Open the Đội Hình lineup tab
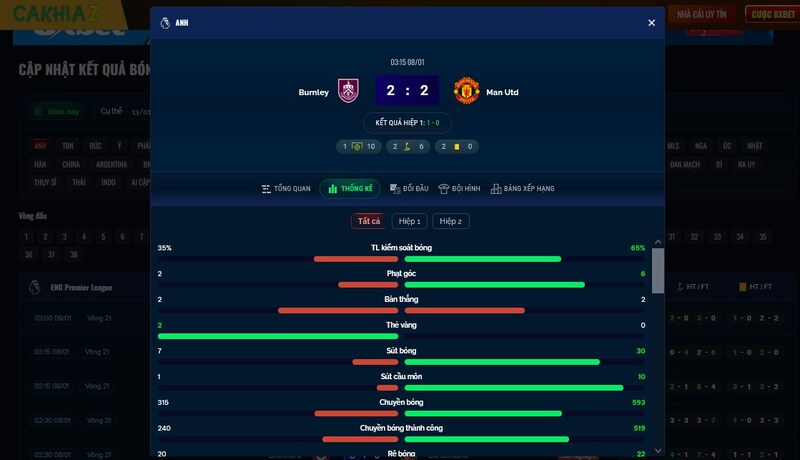The image size is (800, 460). (460, 188)
